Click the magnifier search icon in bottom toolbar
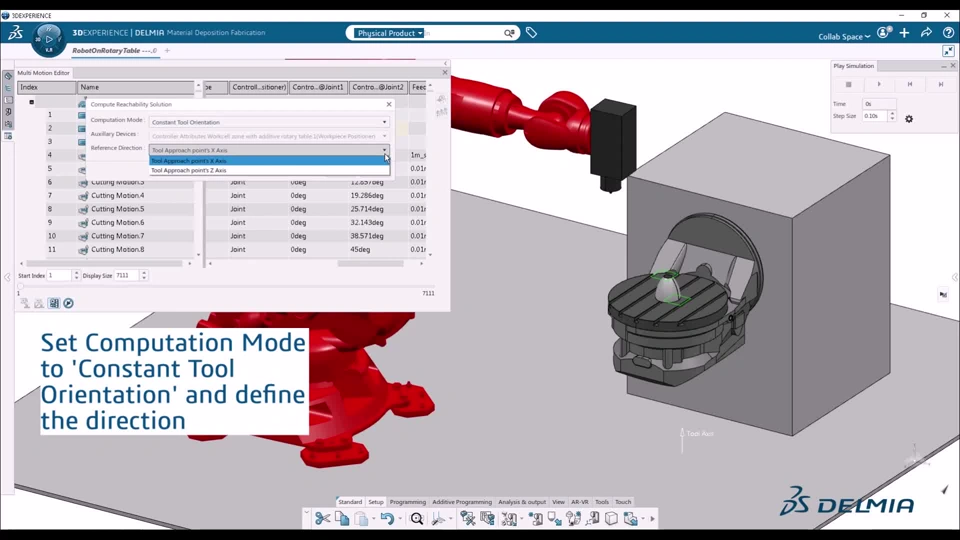 pyautogui.click(x=416, y=519)
